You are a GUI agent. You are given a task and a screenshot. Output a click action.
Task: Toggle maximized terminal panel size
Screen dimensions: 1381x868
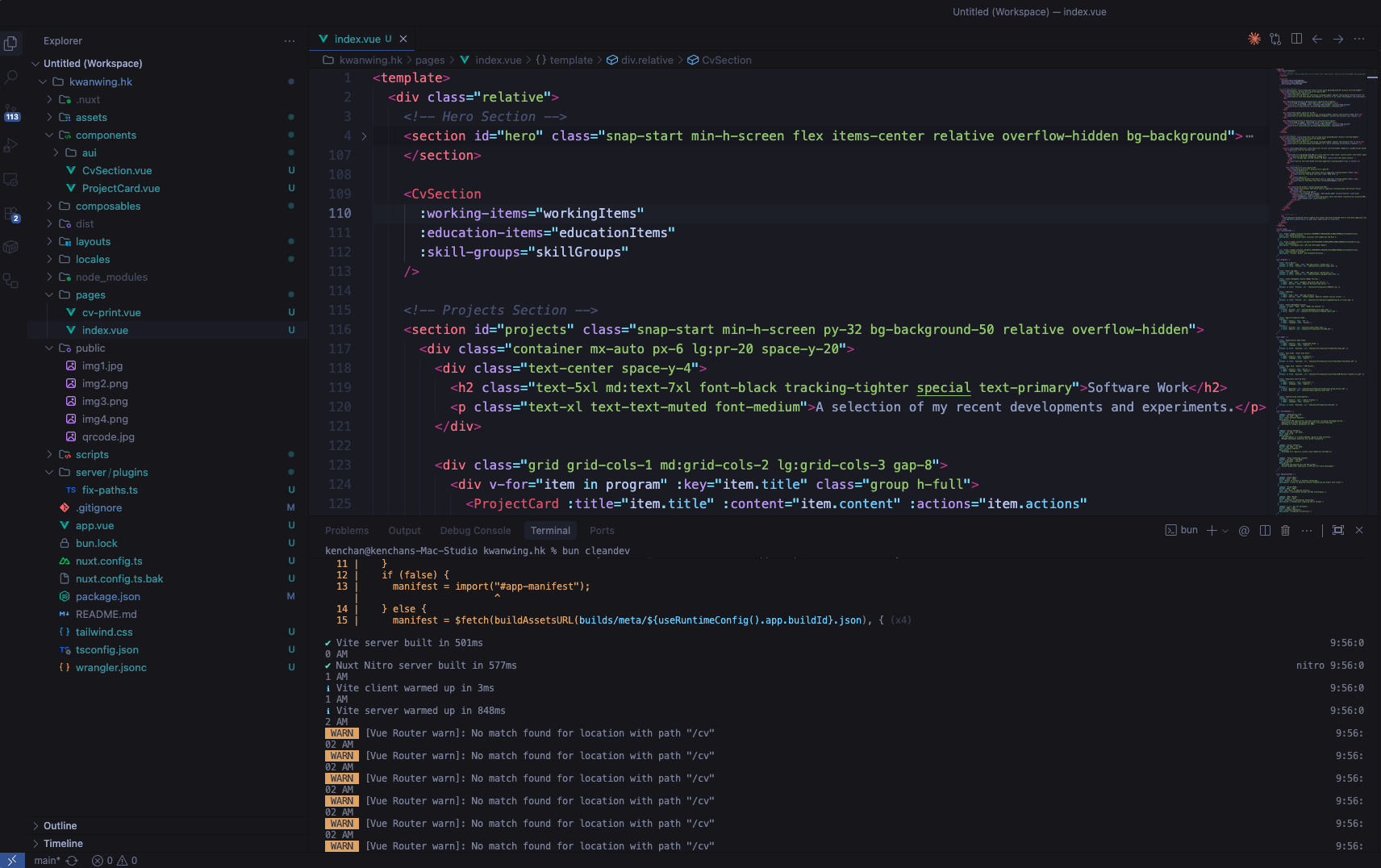(x=1338, y=531)
